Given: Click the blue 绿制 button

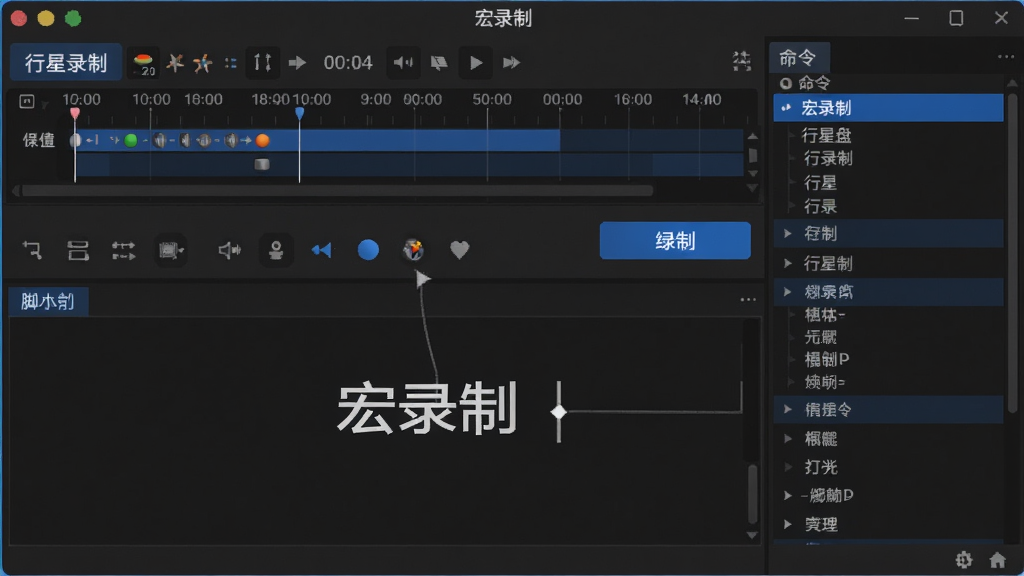Looking at the screenshot, I should 675,240.
